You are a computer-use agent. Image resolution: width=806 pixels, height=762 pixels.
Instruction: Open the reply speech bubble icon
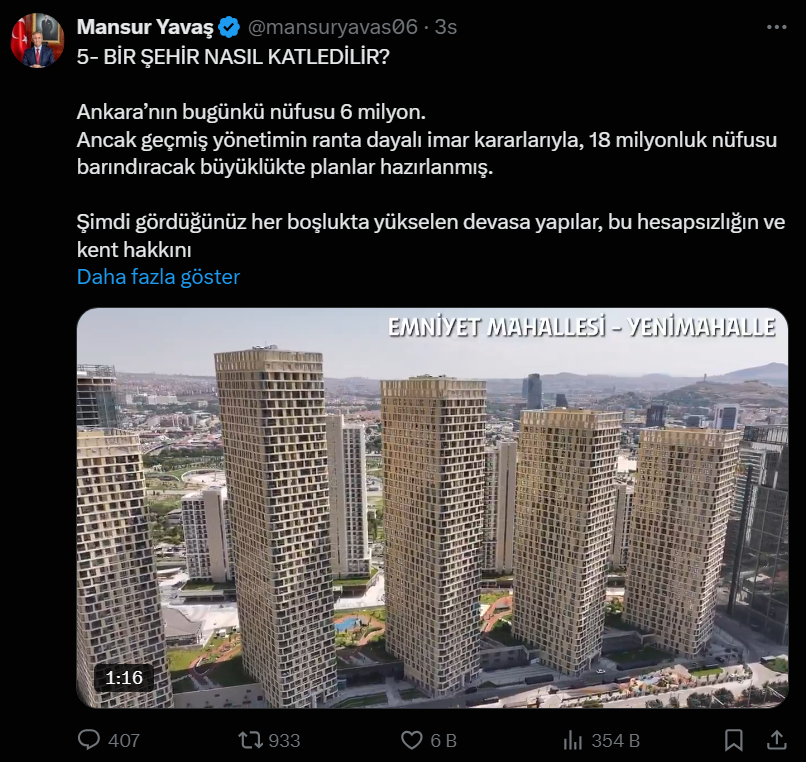[x=88, y=740]
